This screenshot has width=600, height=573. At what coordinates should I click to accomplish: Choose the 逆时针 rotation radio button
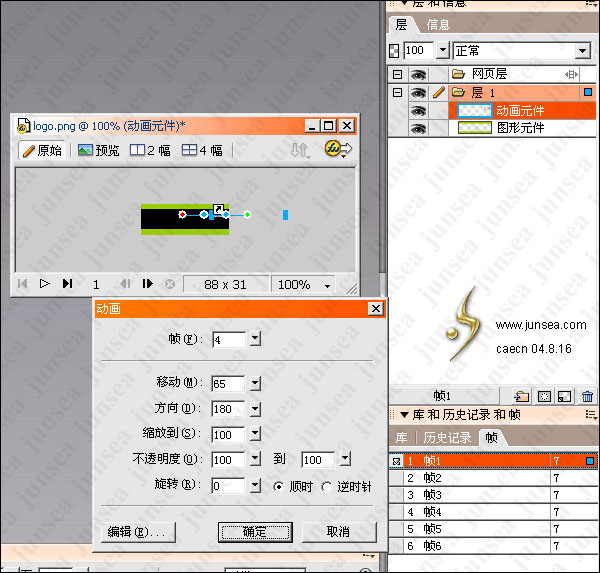327,486
